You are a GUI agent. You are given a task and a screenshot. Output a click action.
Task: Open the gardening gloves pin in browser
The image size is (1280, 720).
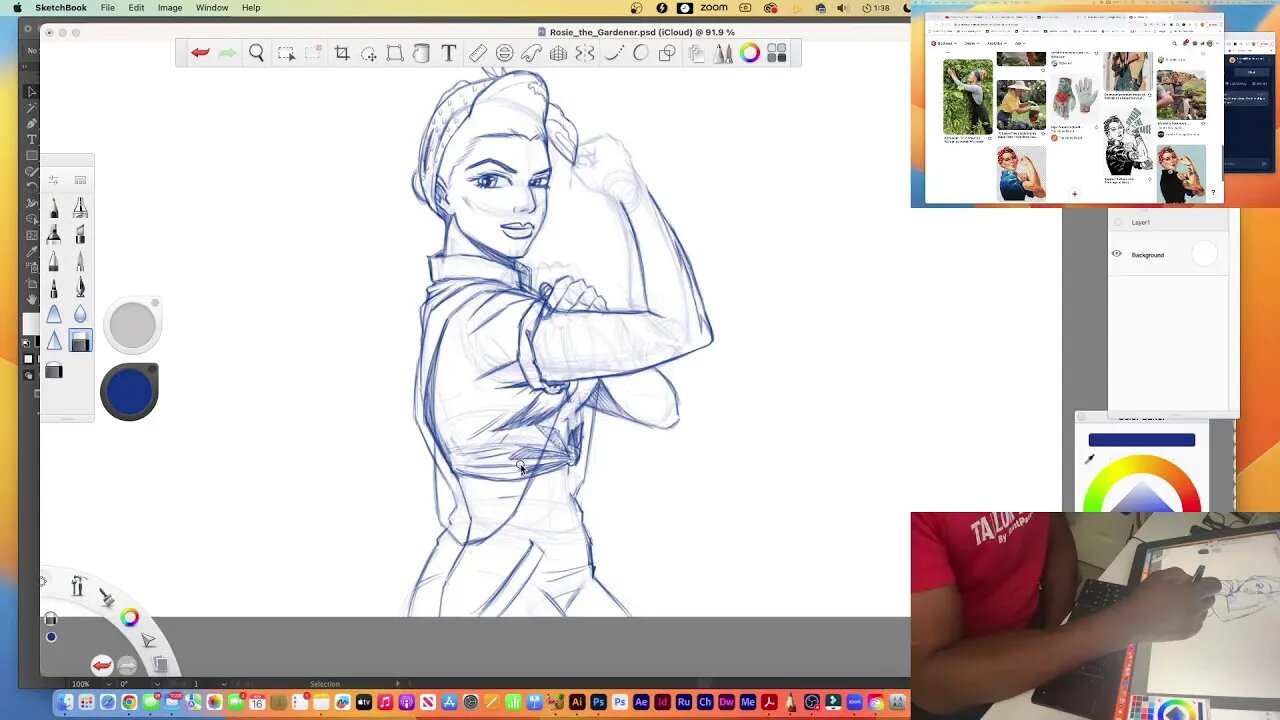click(x=1075, y=100)
